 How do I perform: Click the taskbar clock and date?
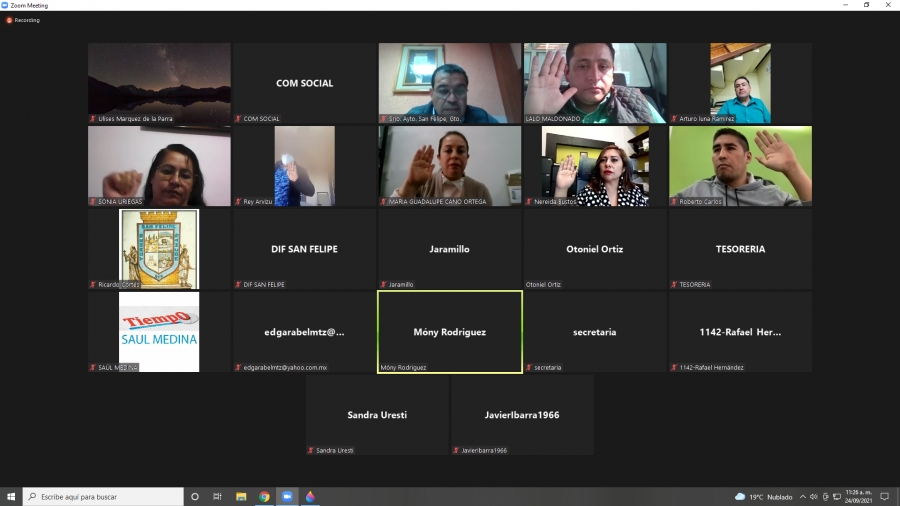[858, 496]
